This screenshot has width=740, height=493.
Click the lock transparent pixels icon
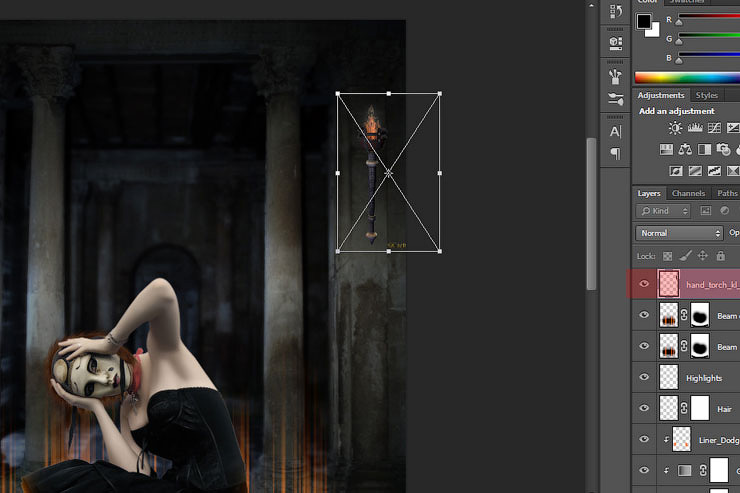click(x=668, y=256)
